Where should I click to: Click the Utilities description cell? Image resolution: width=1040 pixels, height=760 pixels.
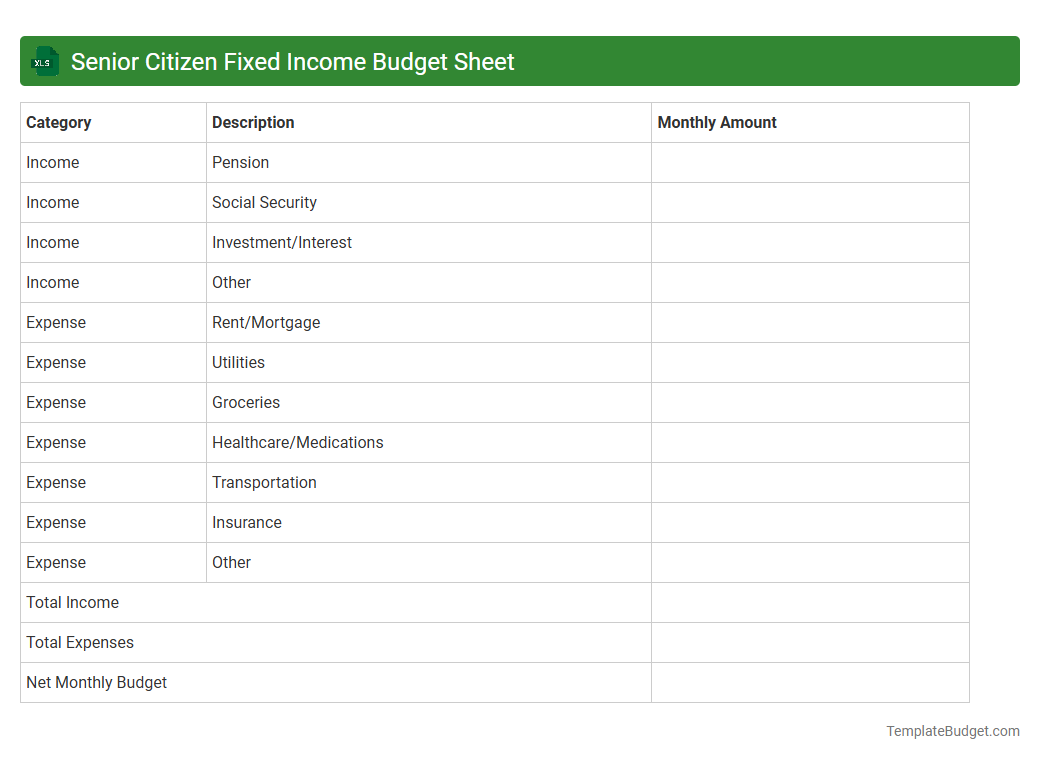click(238, 362)
